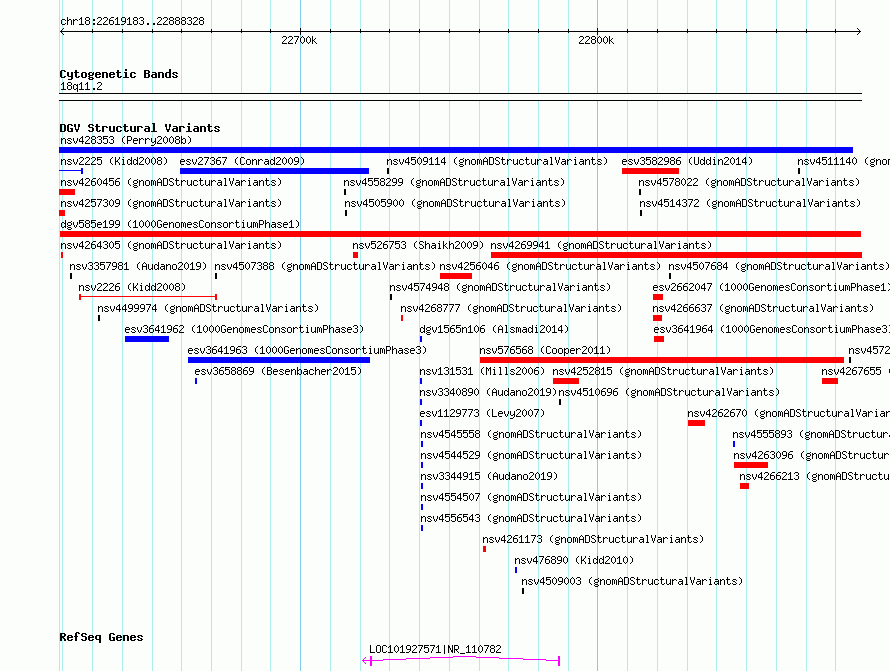Screen dimensions: 890x671
Task: Open nsv4514372 gnomAD variant label
Action: pyautogui.click(x=750, y=203)
